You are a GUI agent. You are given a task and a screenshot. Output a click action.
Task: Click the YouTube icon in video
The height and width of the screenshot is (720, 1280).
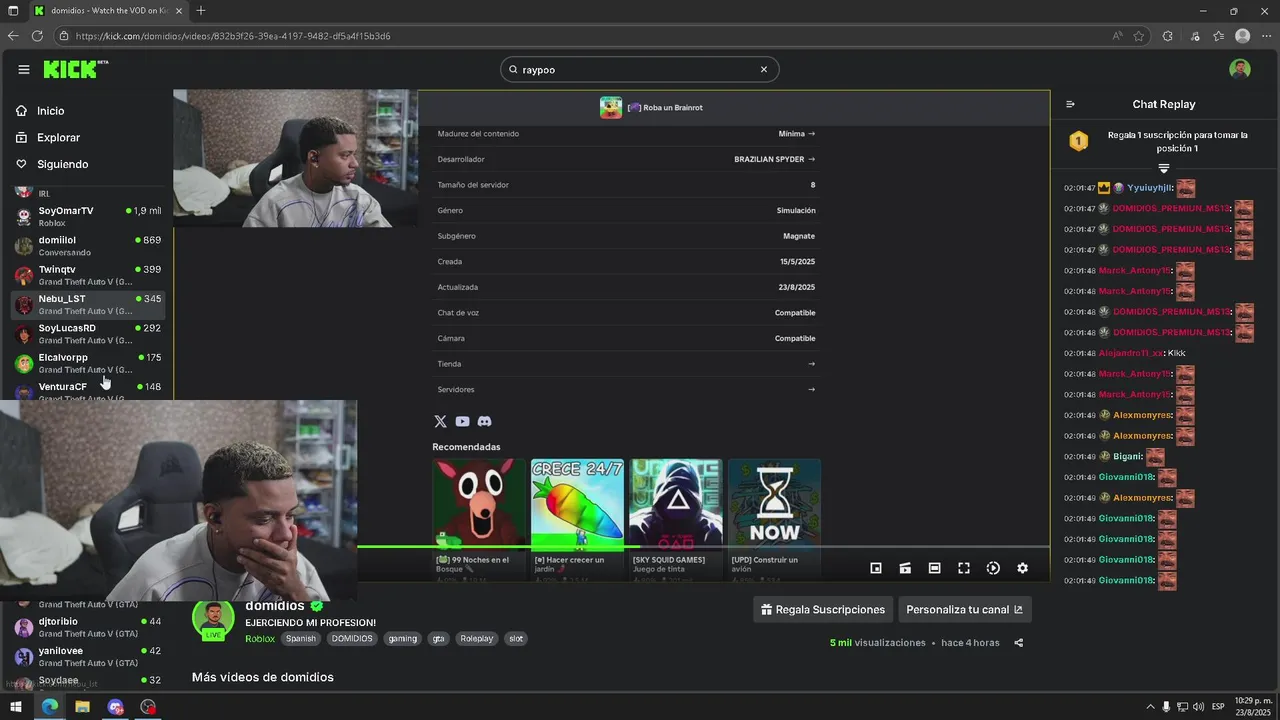coord(462,422)
